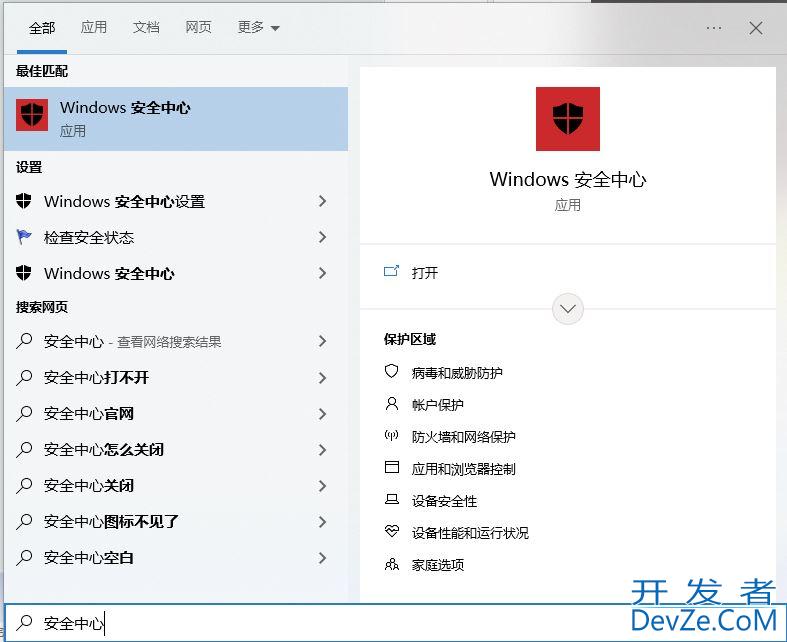Open 防火墙和网络保护 link
The image size is (787, 642).
(463, 437)
